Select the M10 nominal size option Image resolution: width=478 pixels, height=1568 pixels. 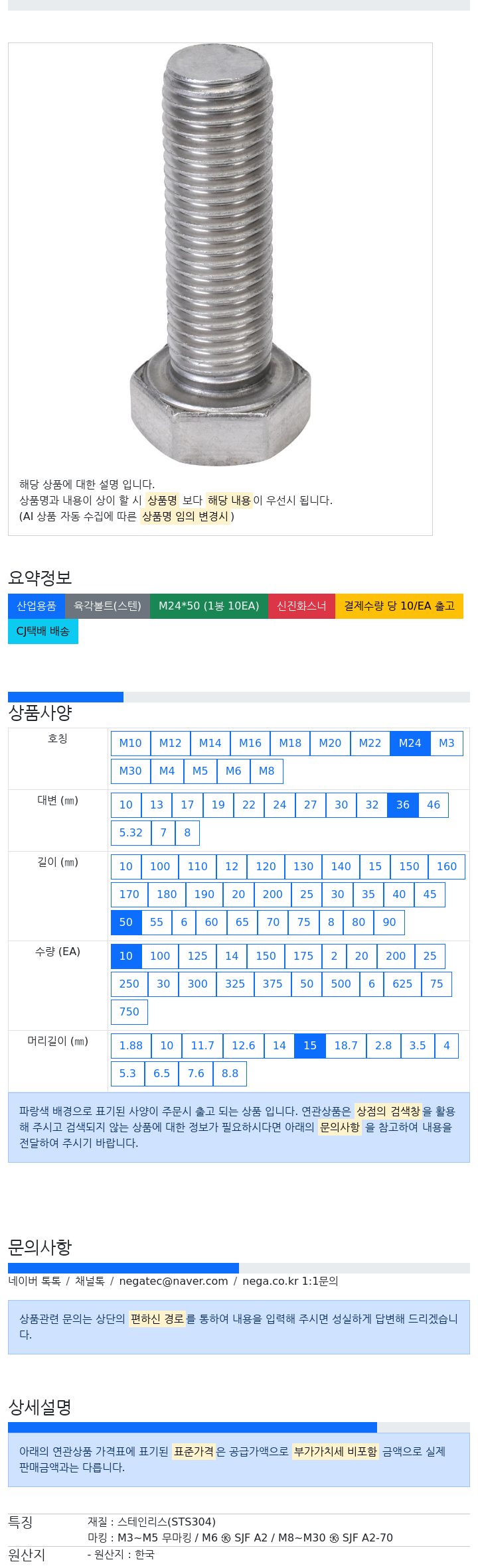(130, 743)
